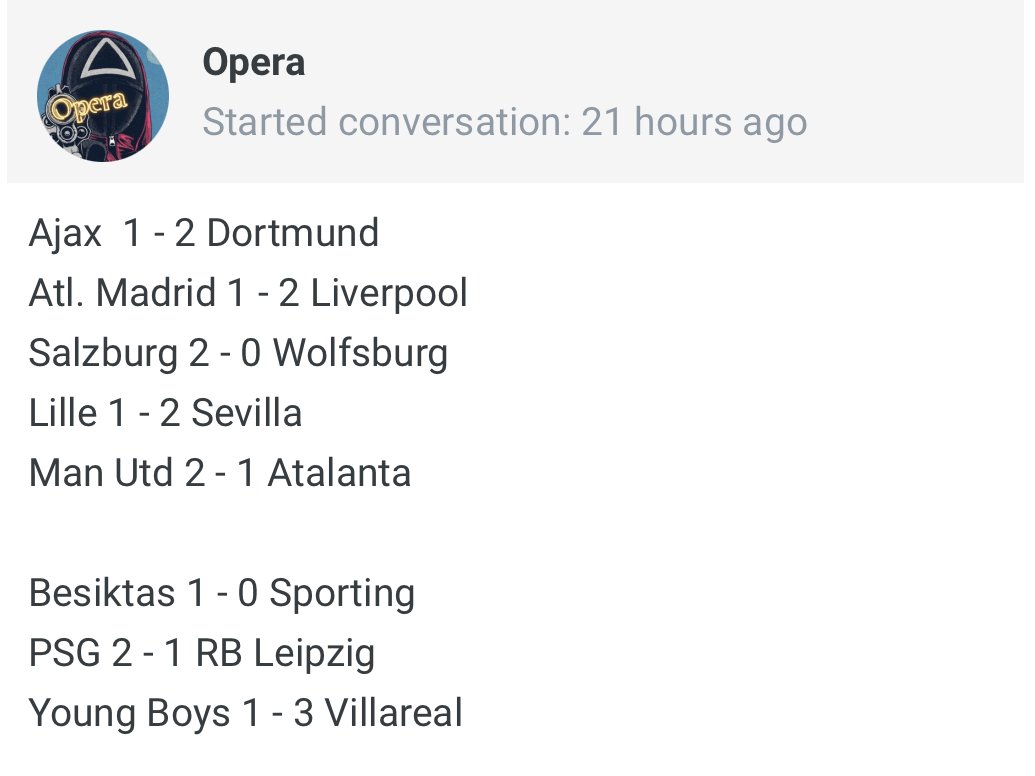This screenshot has height=776, width=1035.
Task: Click the word Dortmund in the first line
Action: (292, 234)
